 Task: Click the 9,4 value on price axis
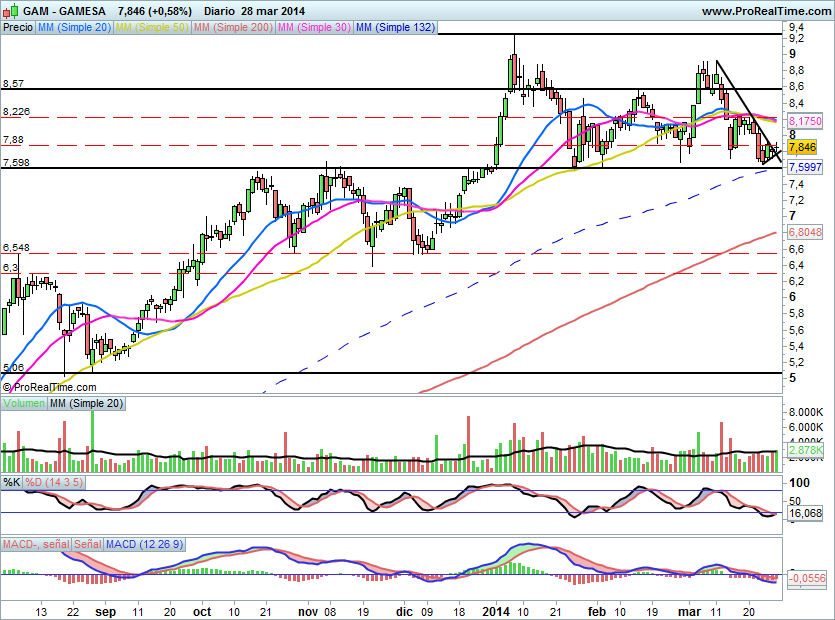pos(797,28)
